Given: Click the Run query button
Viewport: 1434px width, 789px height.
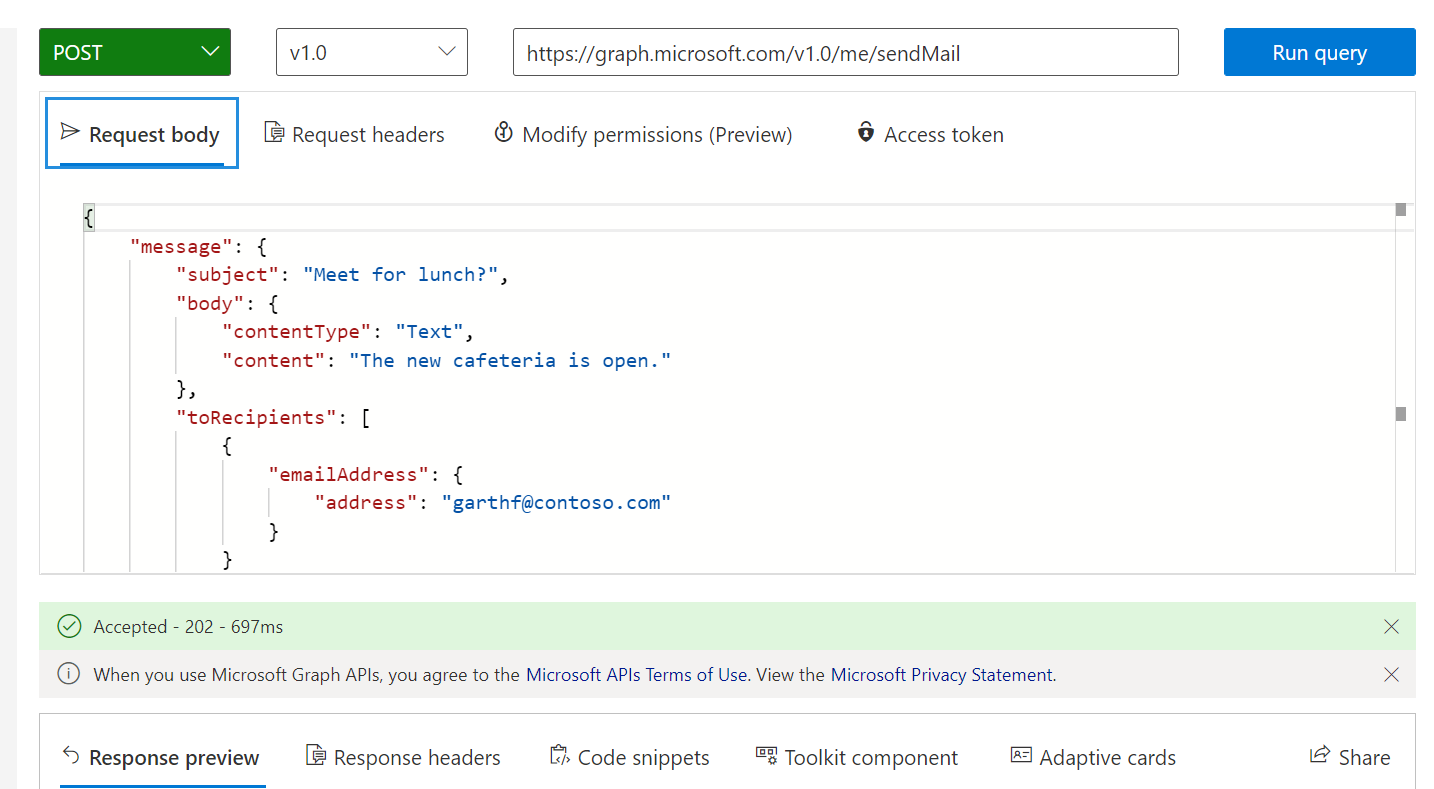Looking at the screenshot, I should [1319, 52].
